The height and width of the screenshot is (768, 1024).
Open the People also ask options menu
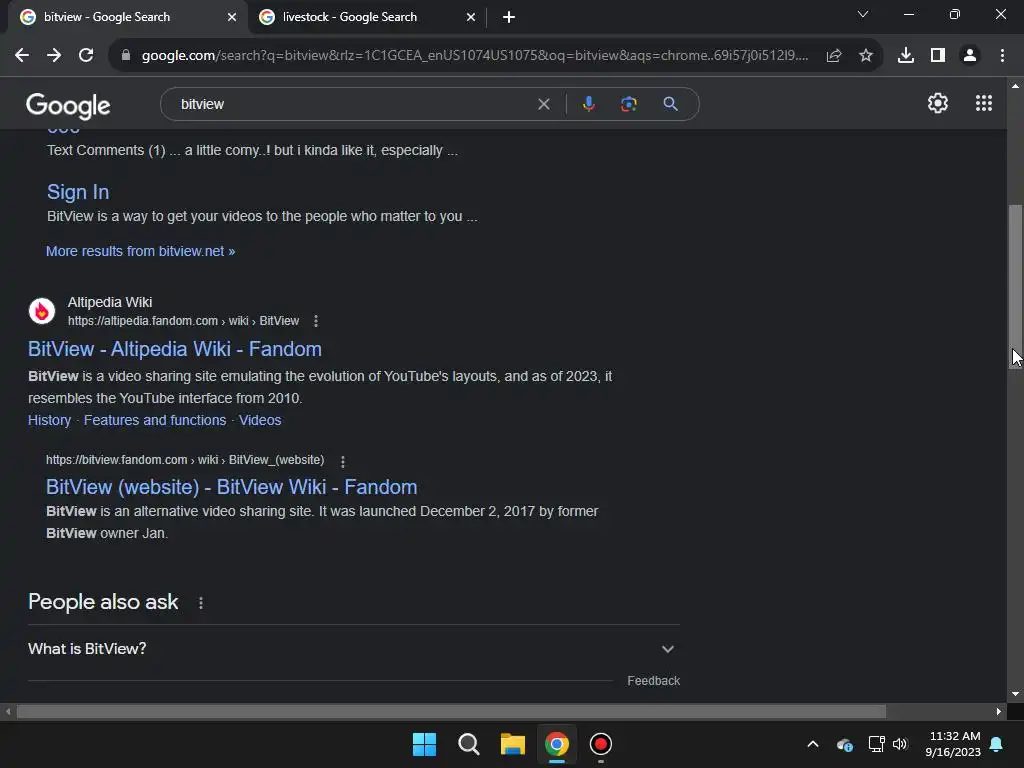point(201,603)
